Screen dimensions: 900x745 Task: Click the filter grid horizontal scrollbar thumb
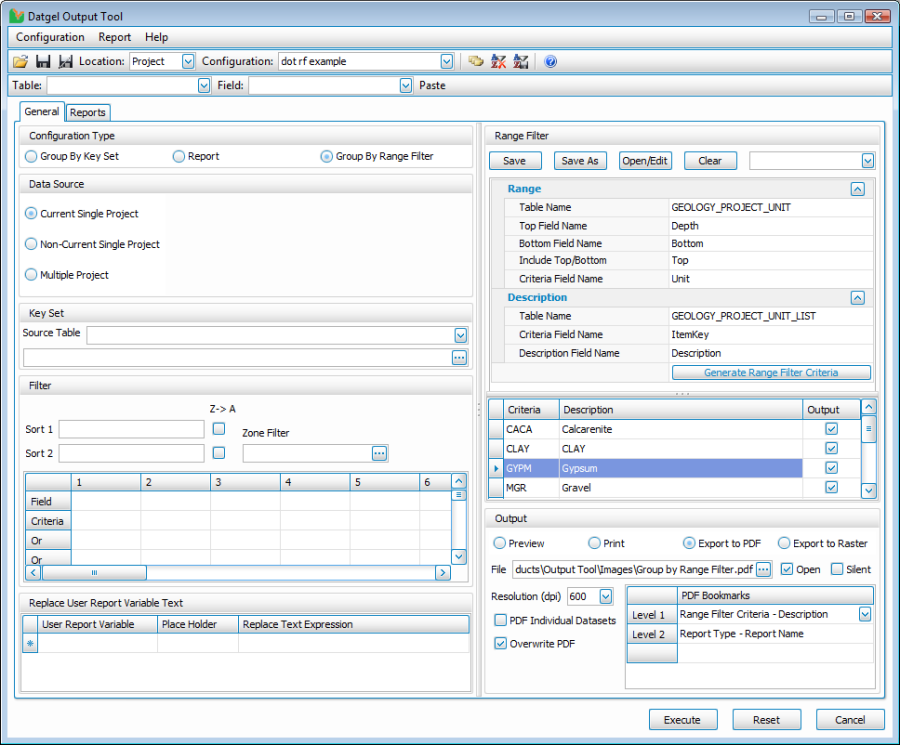tap(94, 573)
